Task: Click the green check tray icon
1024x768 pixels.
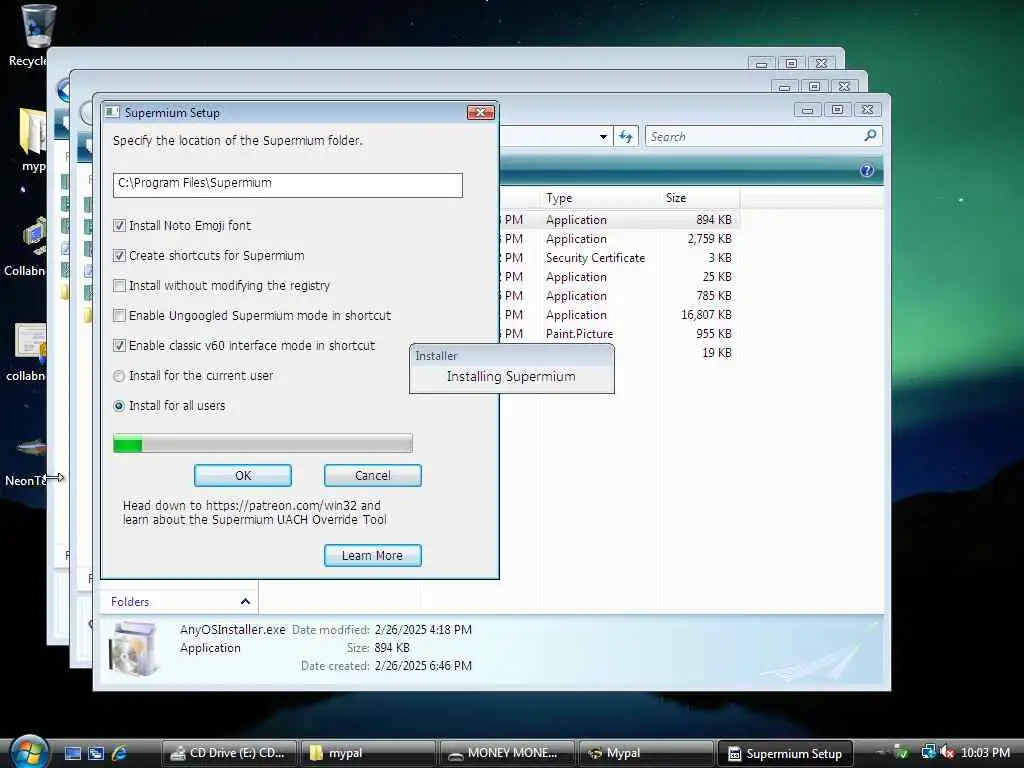Action: pyautogui.click(x=902, y=753)
